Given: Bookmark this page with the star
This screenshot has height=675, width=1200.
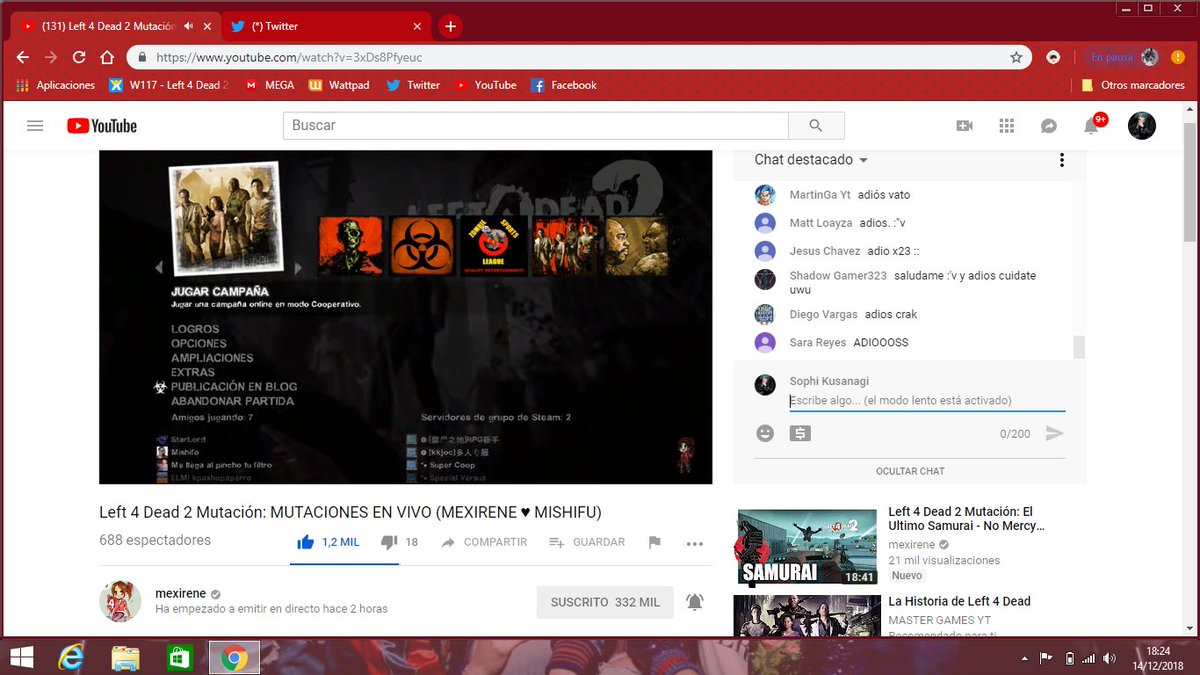Looking at the screenshot, I should click(1016, 57).
